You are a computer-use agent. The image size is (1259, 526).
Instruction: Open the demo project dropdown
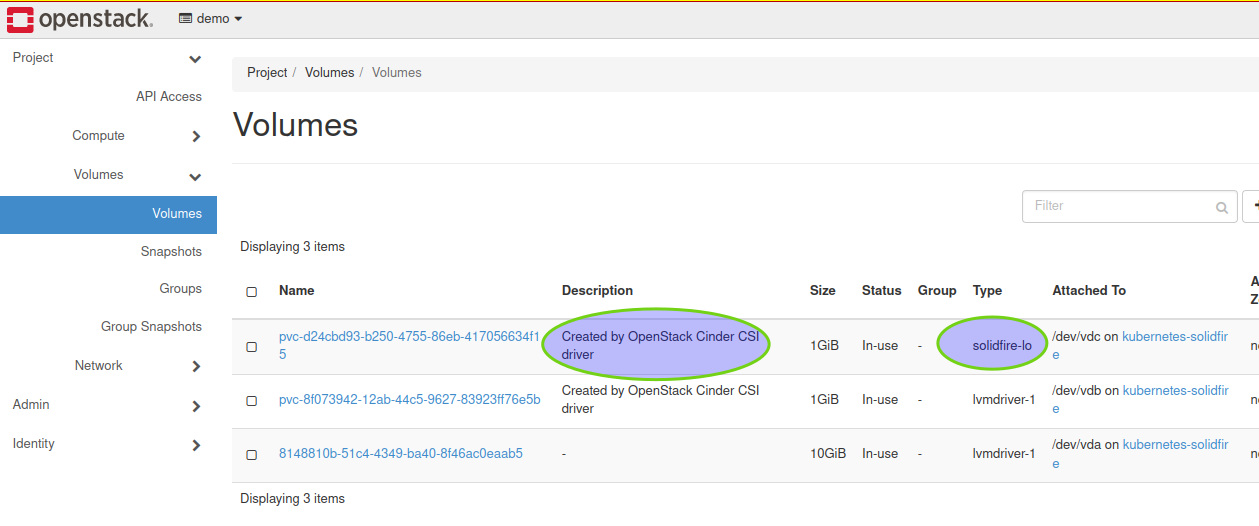[211, 19]
